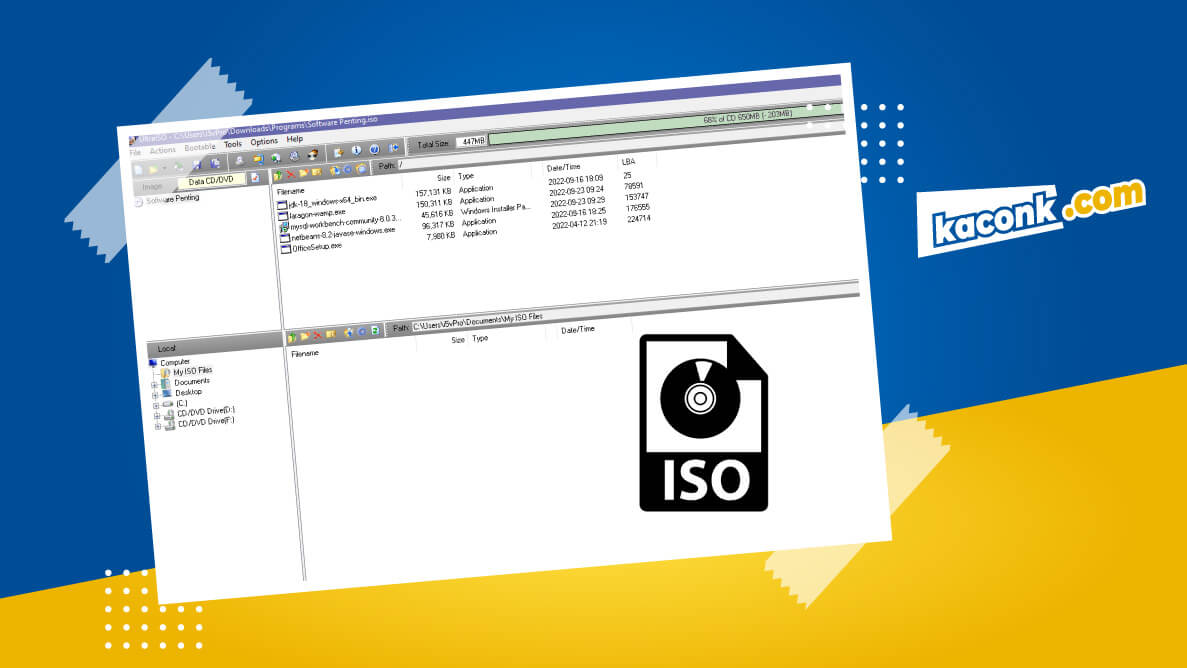This screenshot has width=1187, height=668.
Task: Open the Options menu
Action: point(263,142)
